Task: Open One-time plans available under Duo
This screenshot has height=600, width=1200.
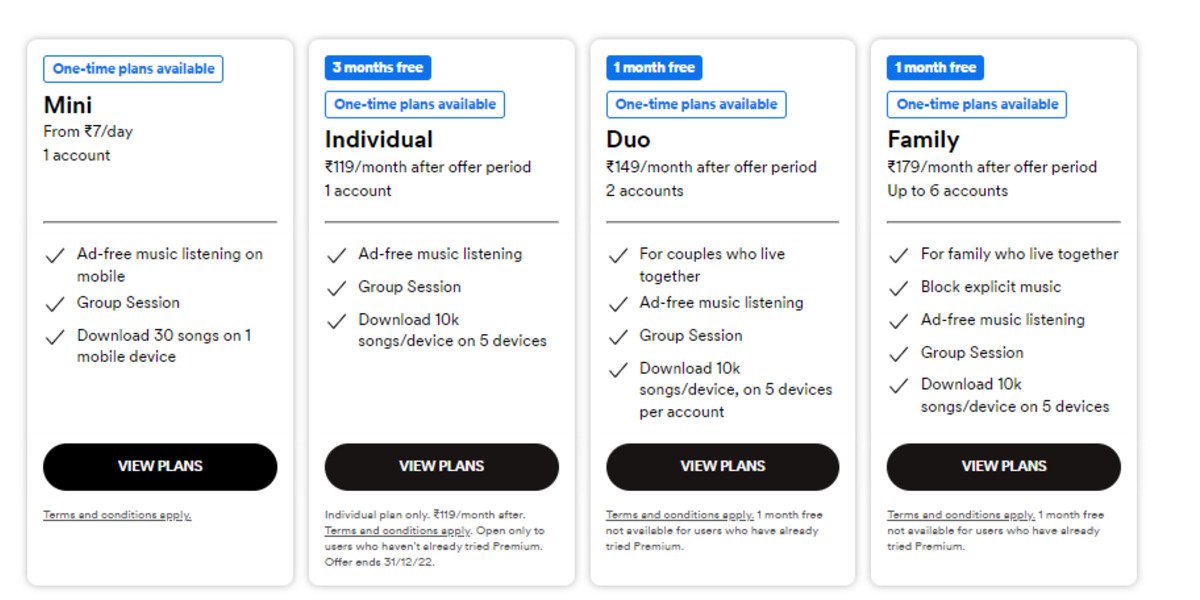Action: pos(696,104)
